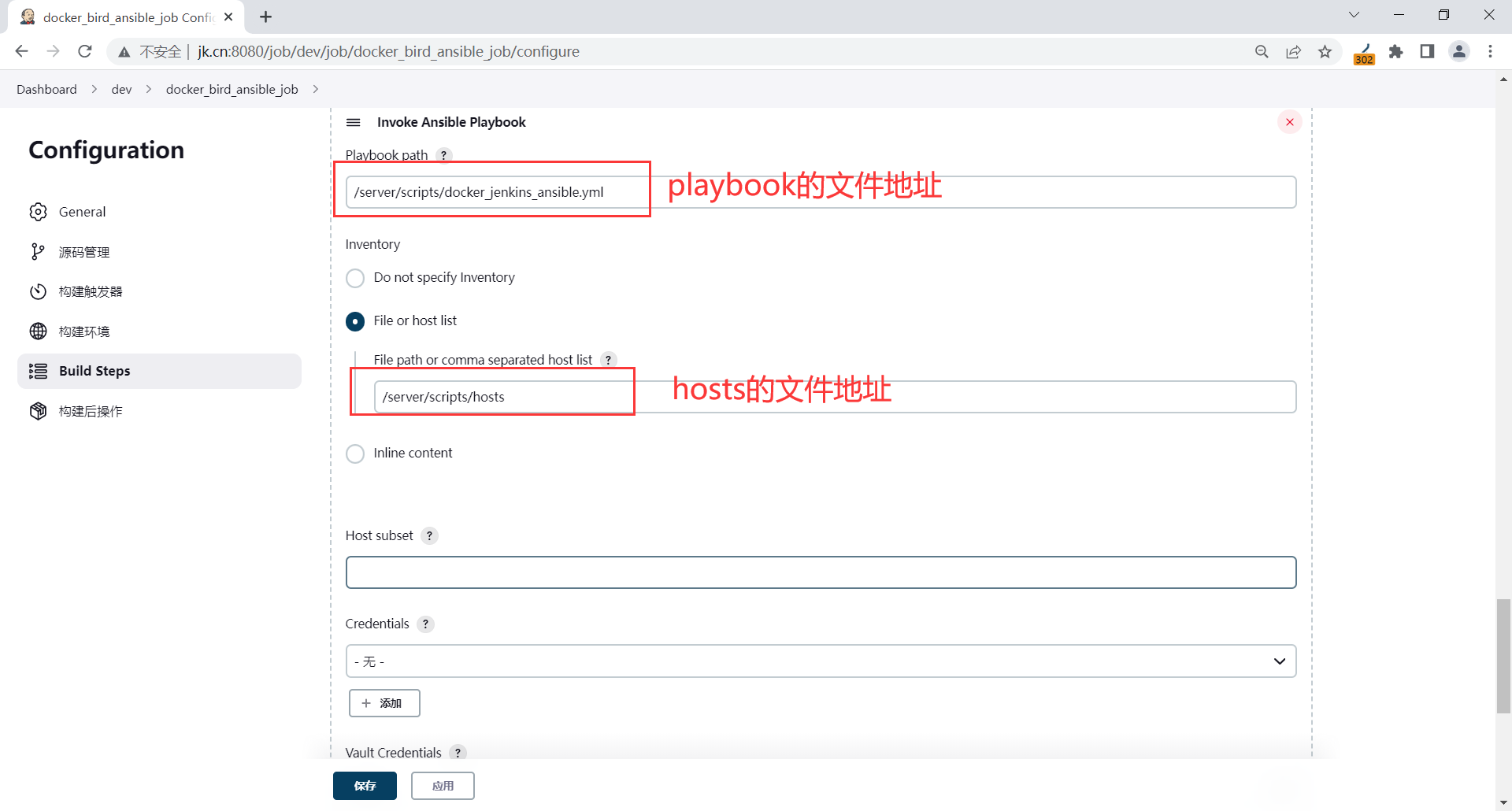Screen dimensions: 1512x811
Task: Open the docker_bird_ansible_job breadcrumb link
Action: pos(232,89)
